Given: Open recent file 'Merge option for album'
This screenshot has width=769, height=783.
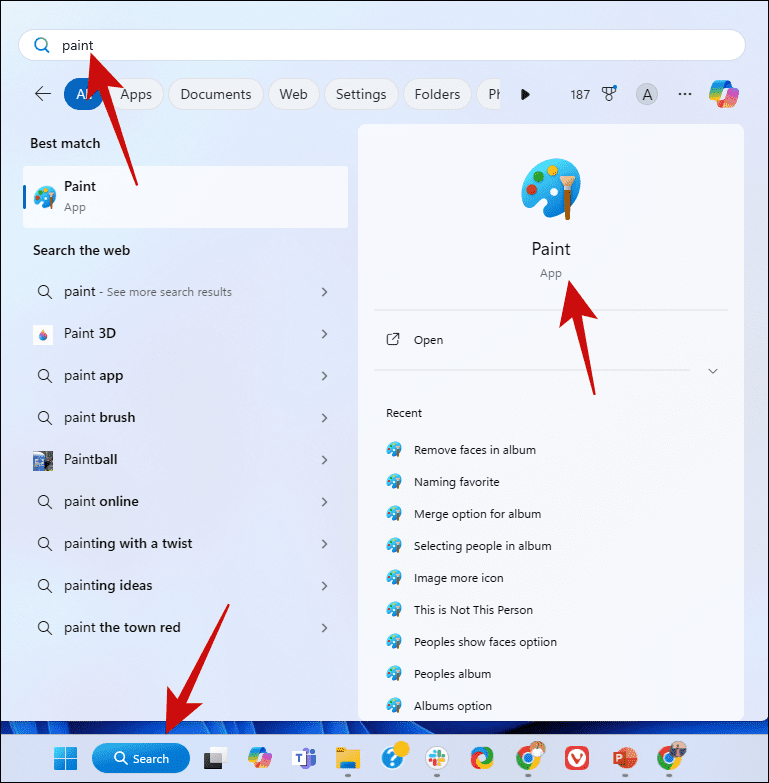Looking at the screenshot, I should point(477,514).
